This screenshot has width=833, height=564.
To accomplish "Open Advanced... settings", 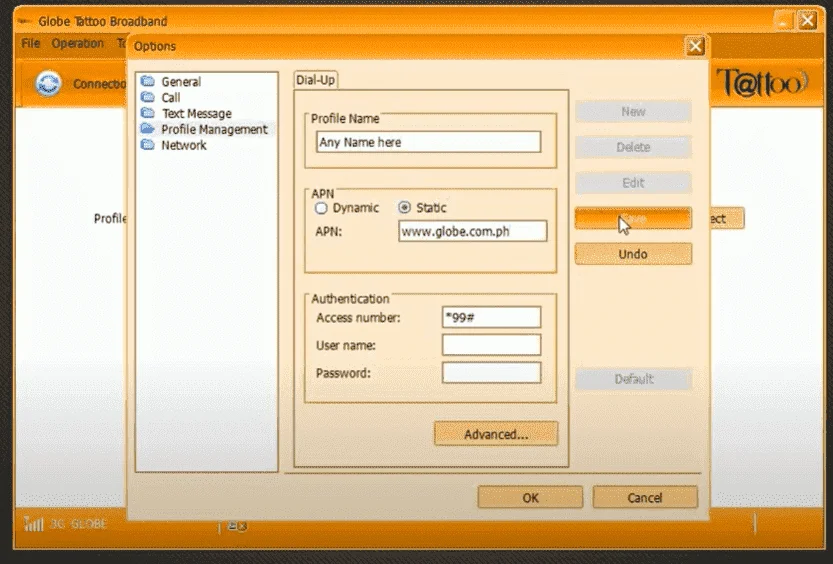I will [x=496, y=434].
